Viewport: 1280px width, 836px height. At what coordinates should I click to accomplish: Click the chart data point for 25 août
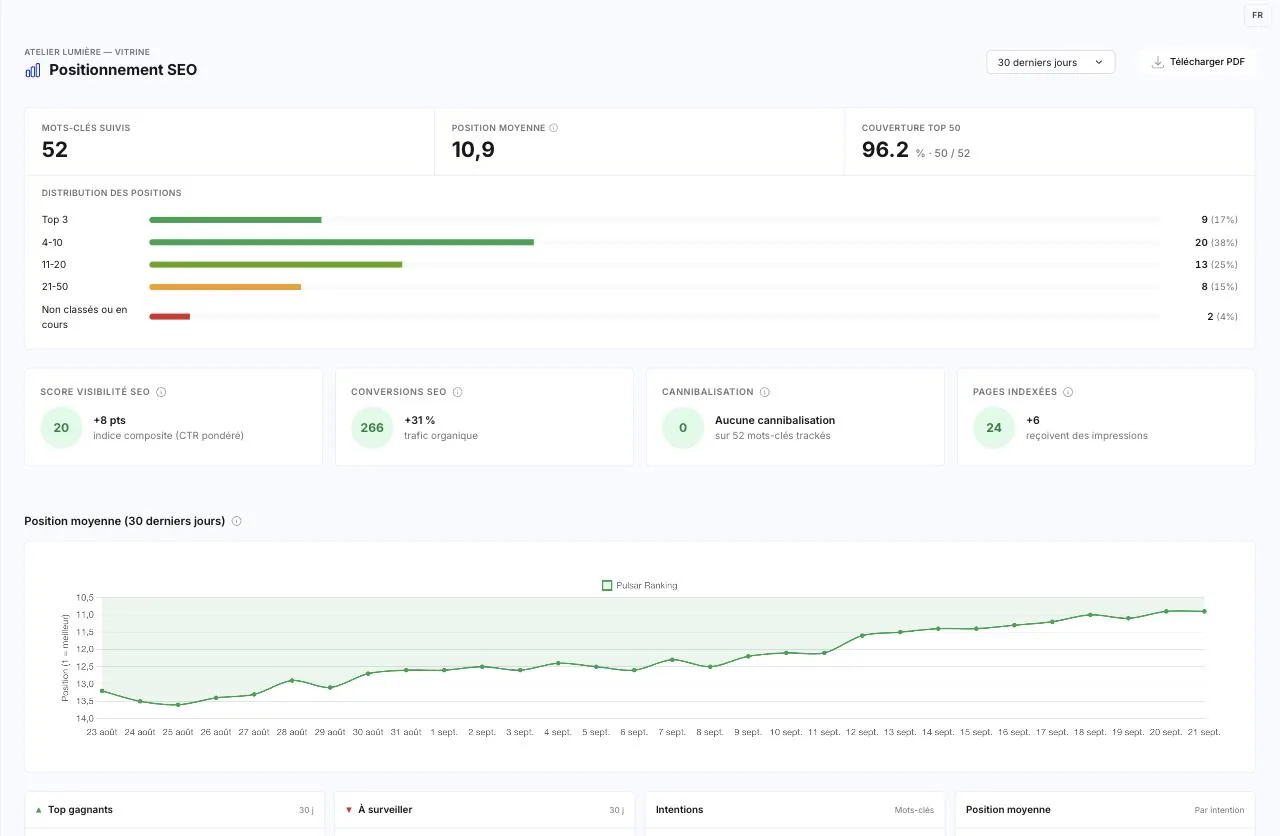pos(178,705)
